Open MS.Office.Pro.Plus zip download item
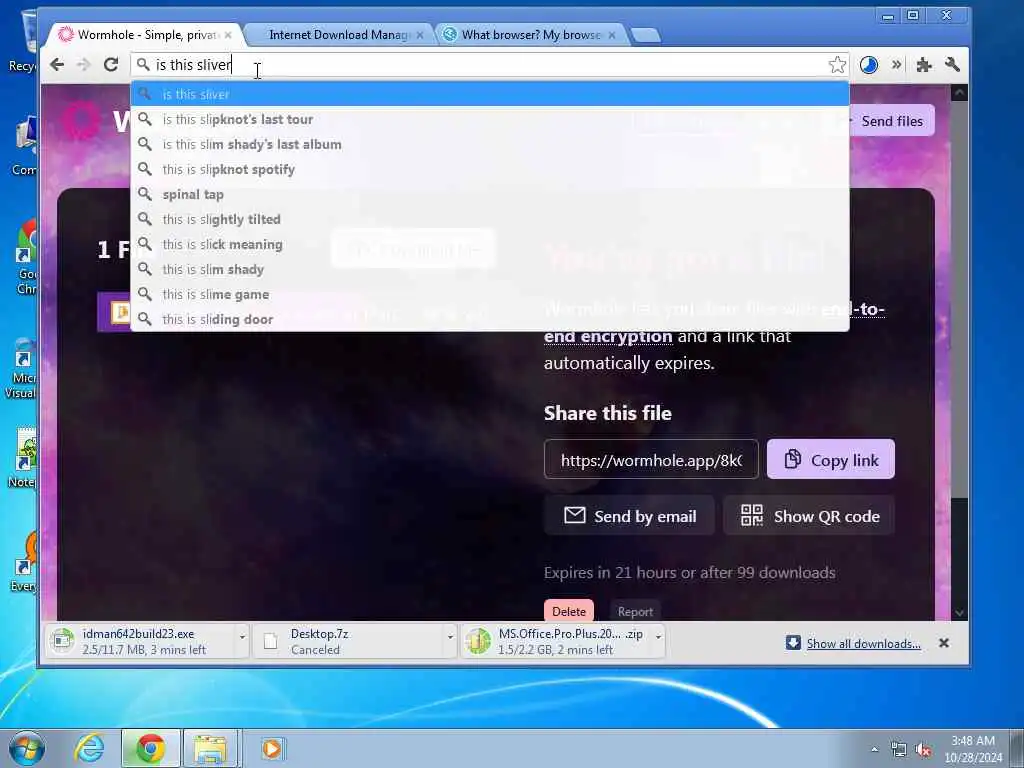This screenshot has width=1024, height=768. click(557, 641)
